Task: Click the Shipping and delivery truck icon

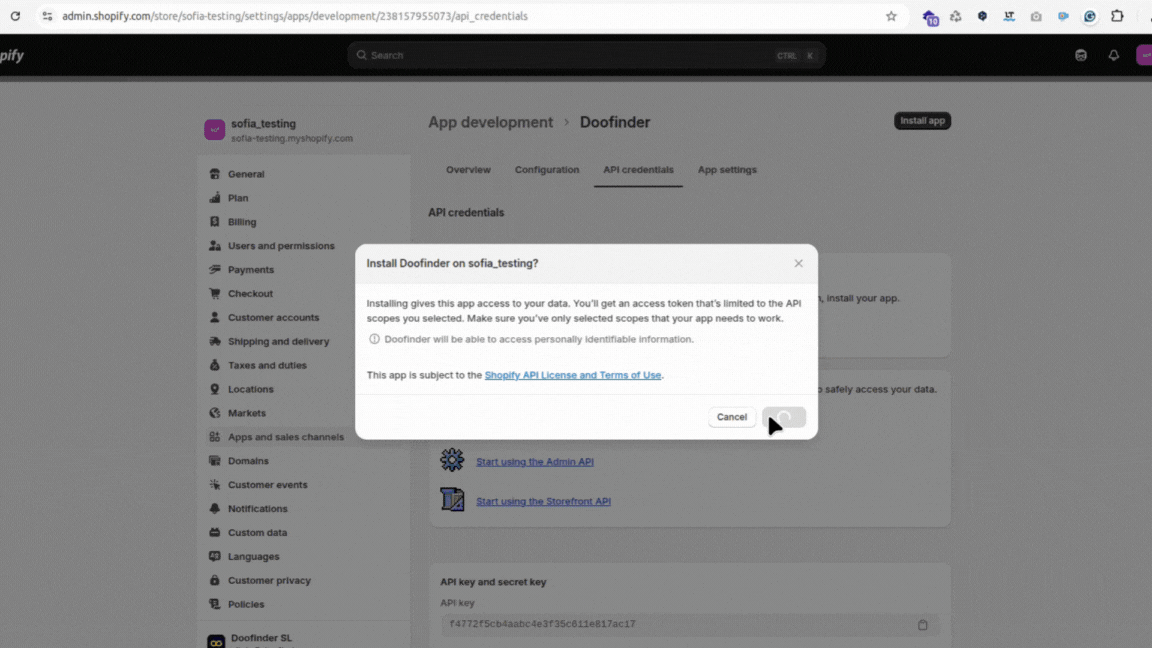Action: [x=215, y=341]
